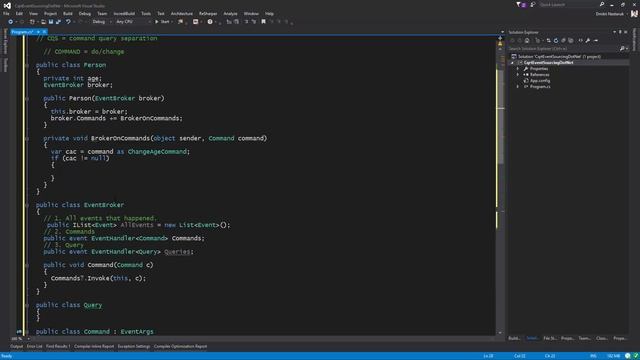The width and height of the screenshot is (640, 360).
Task: Expand the Program.cs node in Solution Explorer
Action: click(518, 87)
